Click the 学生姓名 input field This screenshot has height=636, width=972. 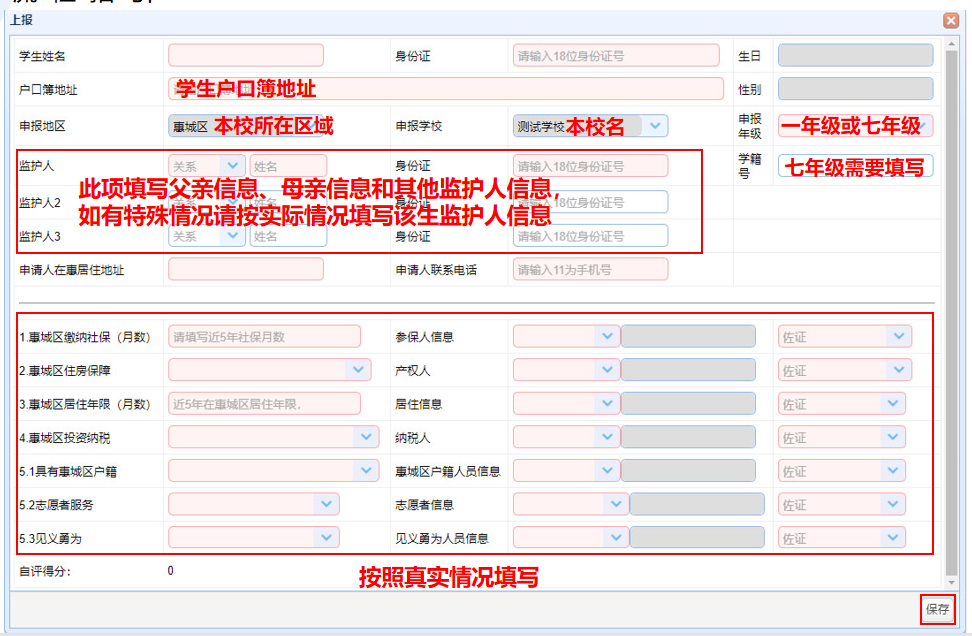246,56
